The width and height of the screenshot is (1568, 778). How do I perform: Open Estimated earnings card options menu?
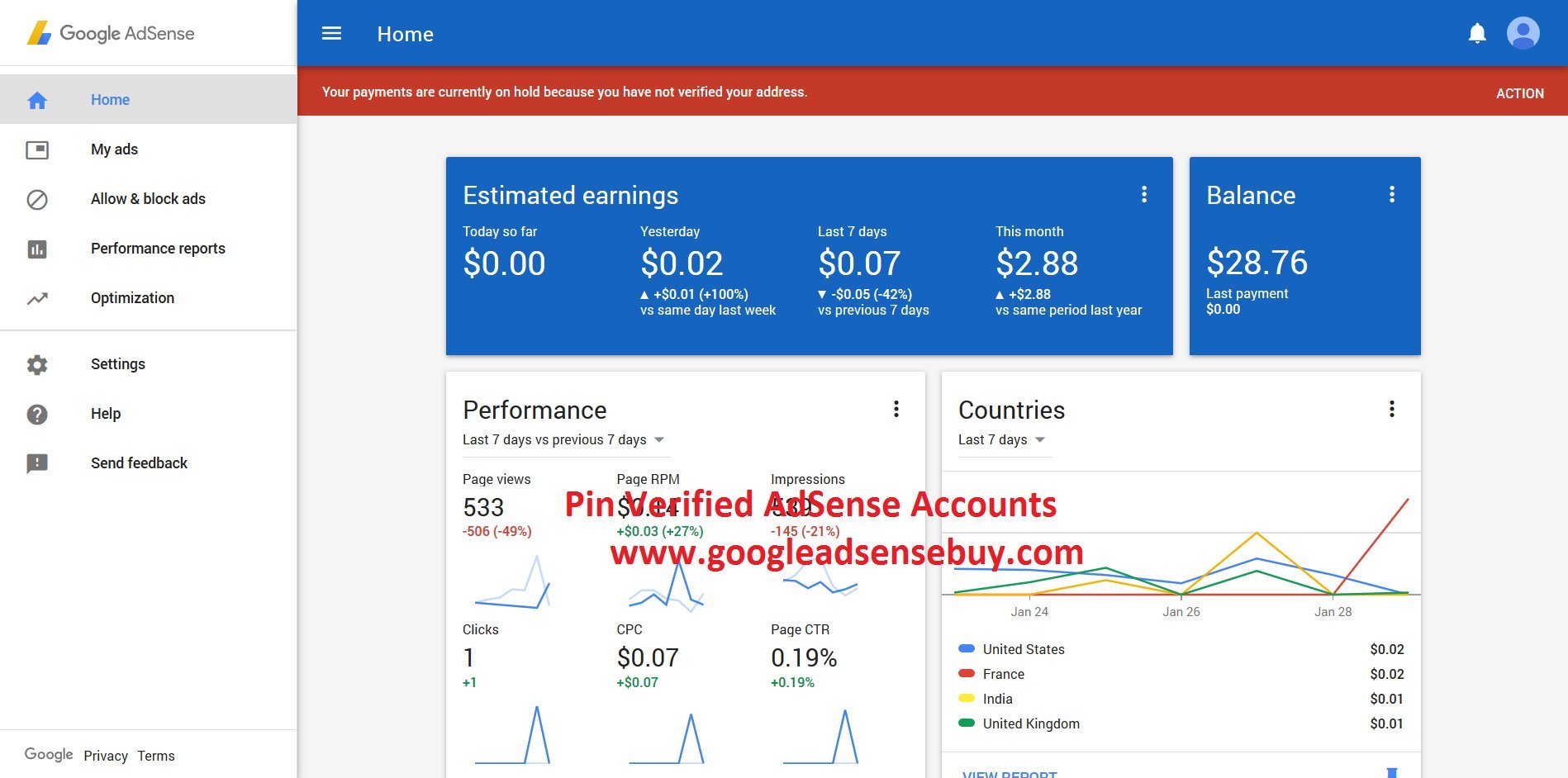pos(1143,195)
